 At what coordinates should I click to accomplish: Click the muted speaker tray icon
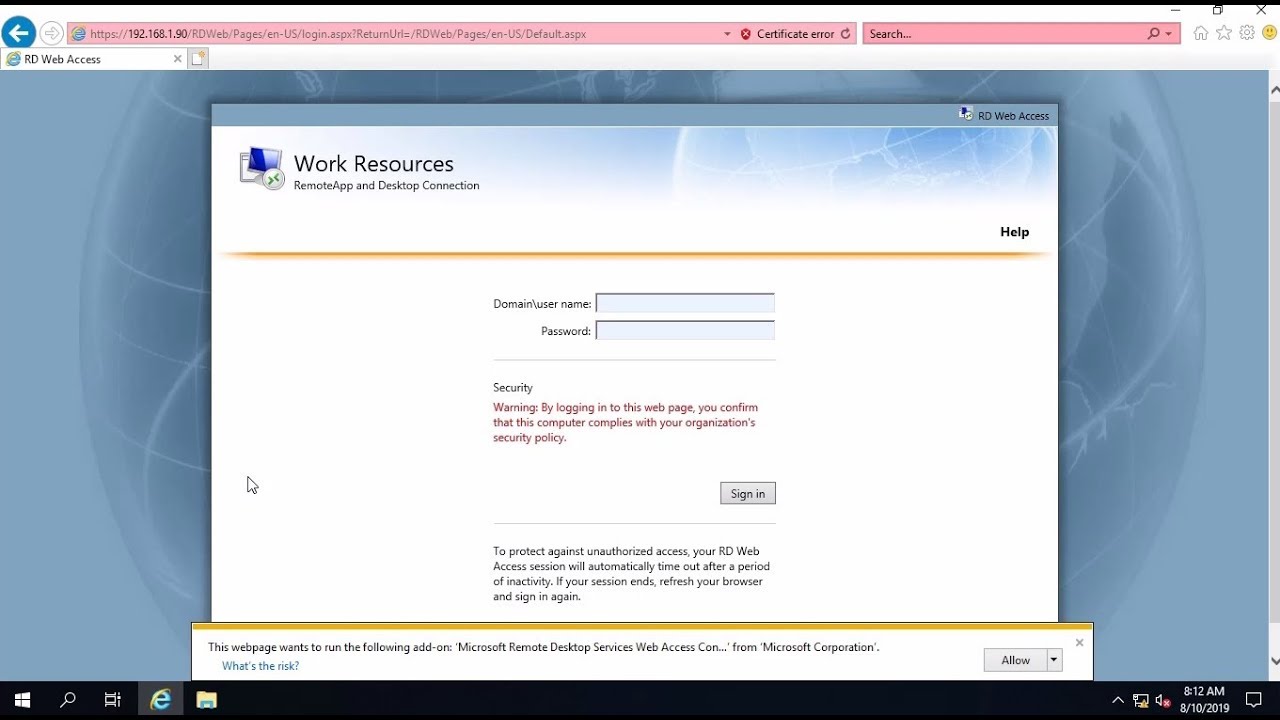(x=1162, y=700)
